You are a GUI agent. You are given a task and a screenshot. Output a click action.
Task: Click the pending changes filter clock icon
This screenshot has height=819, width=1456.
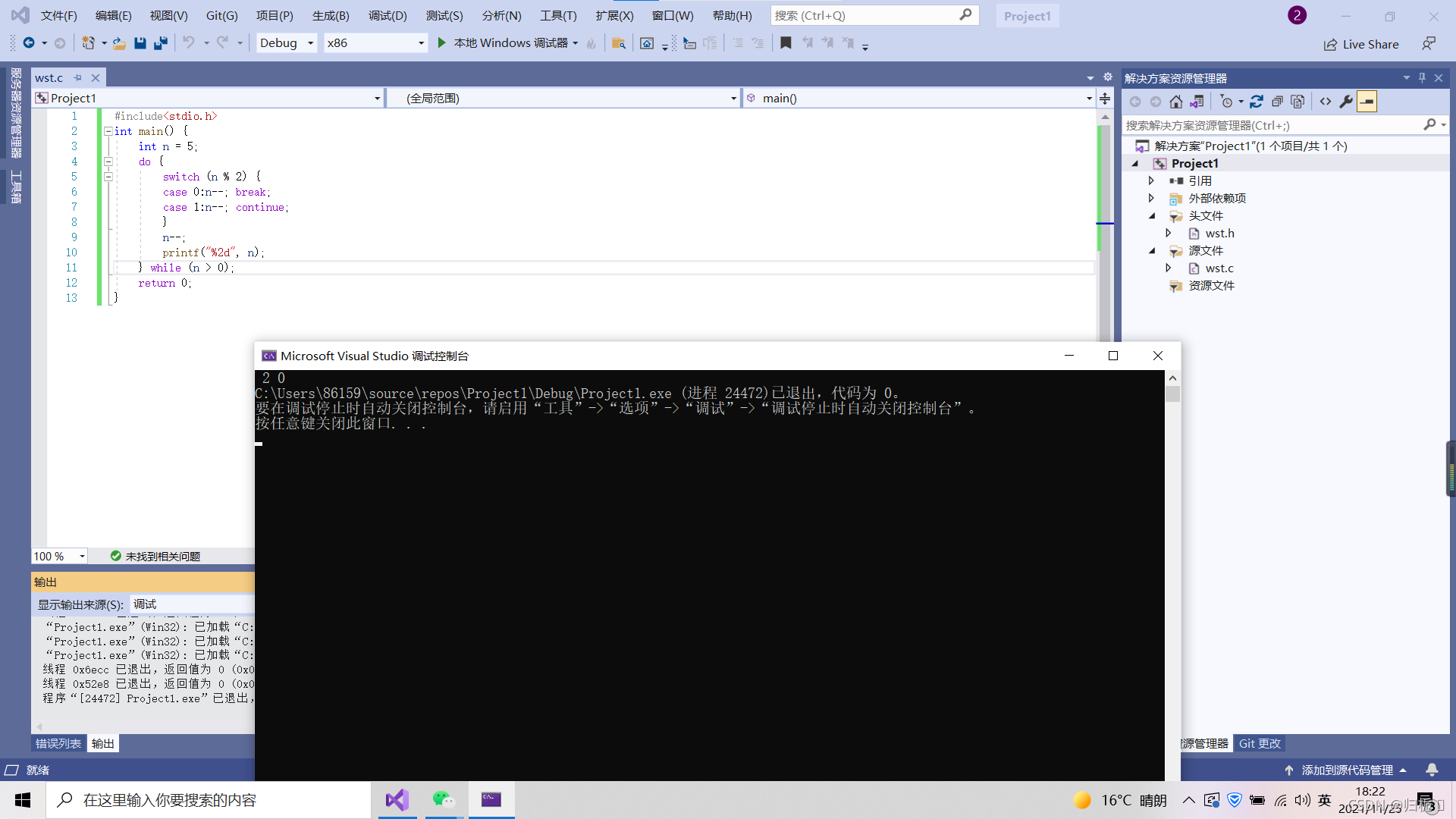coord(1226,102)
